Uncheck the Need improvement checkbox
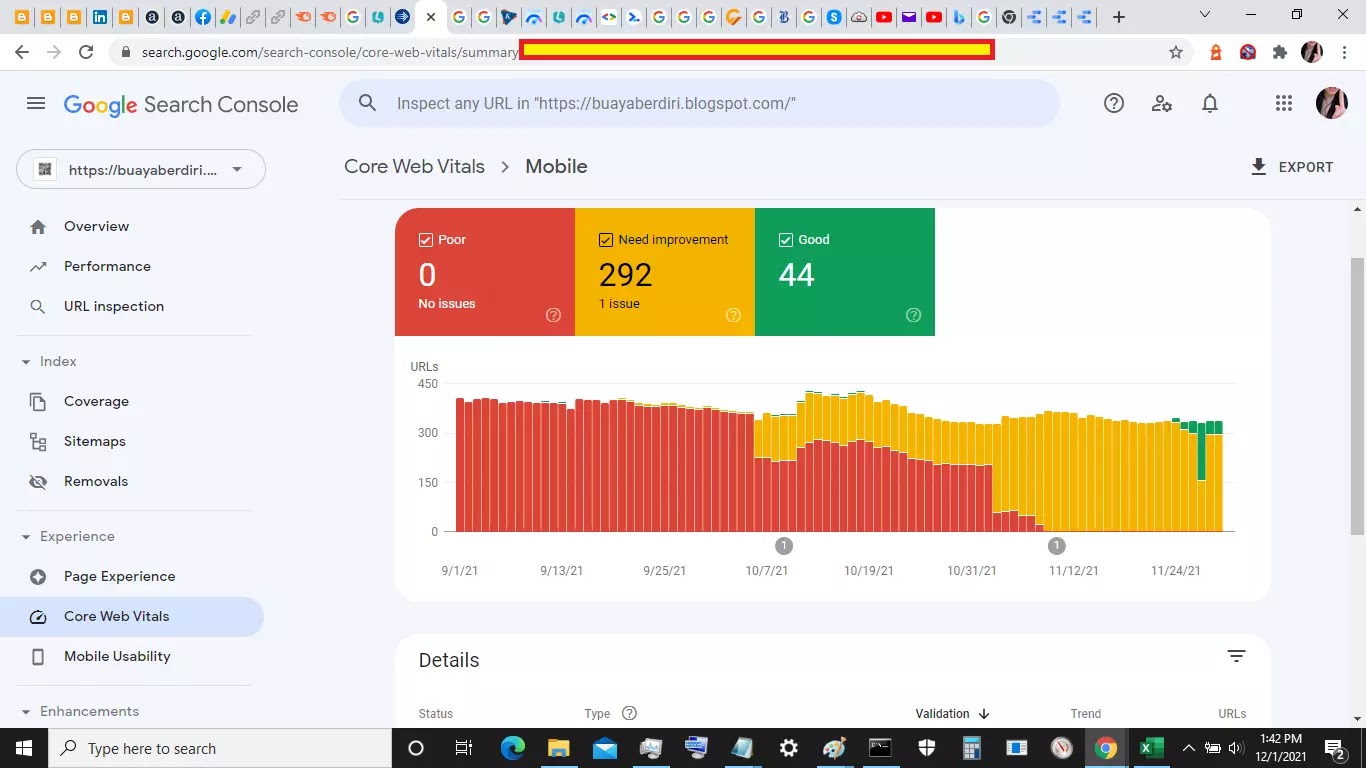The width and height of the screenshot is (1366, 768). (x=606, y=240)
